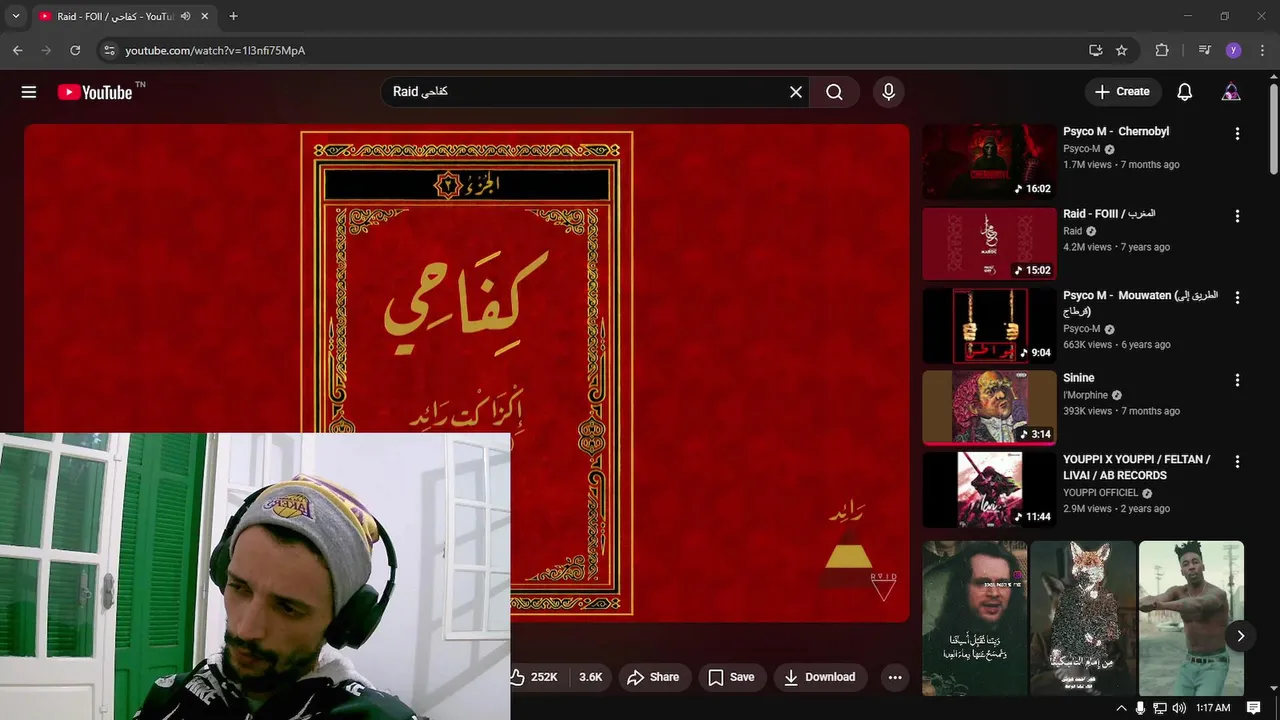The width and height of the screenshot is (1280, 720).
Task: Download the video
Action: (820, 677)
